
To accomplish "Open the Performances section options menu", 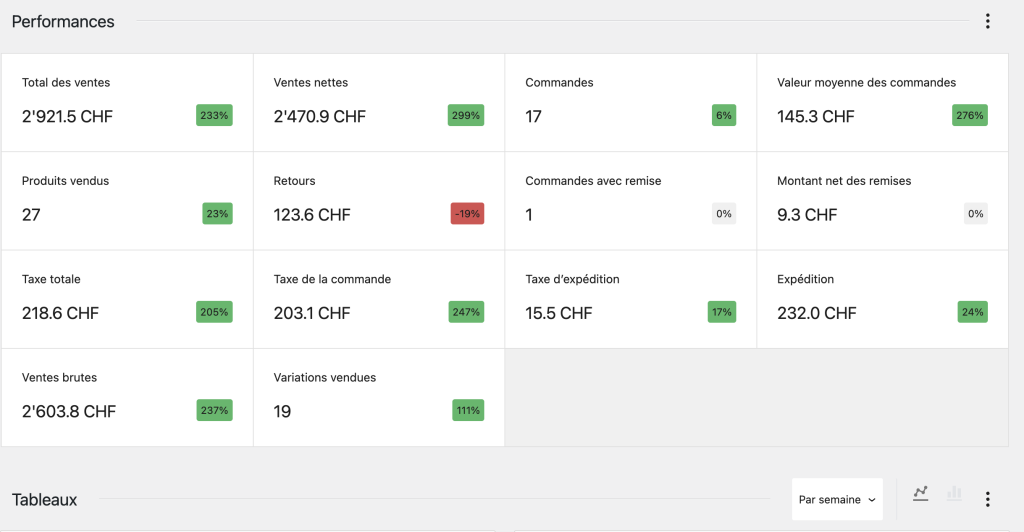I will click(987, 21).
